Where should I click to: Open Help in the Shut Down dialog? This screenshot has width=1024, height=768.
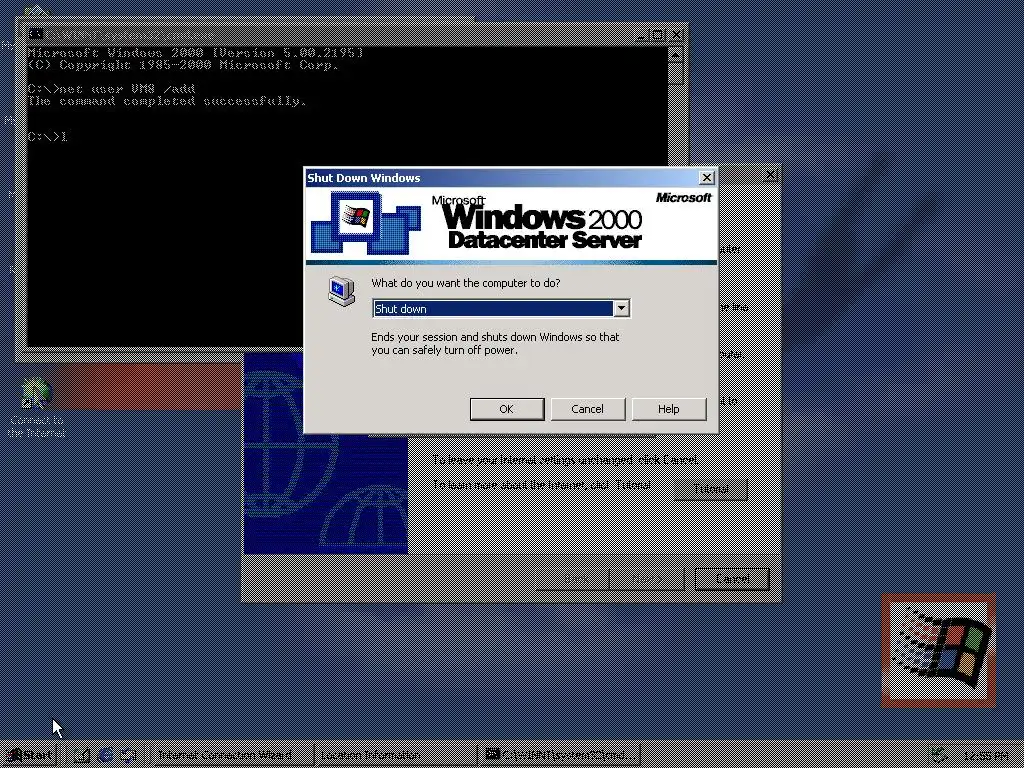[x=669, y=409]
